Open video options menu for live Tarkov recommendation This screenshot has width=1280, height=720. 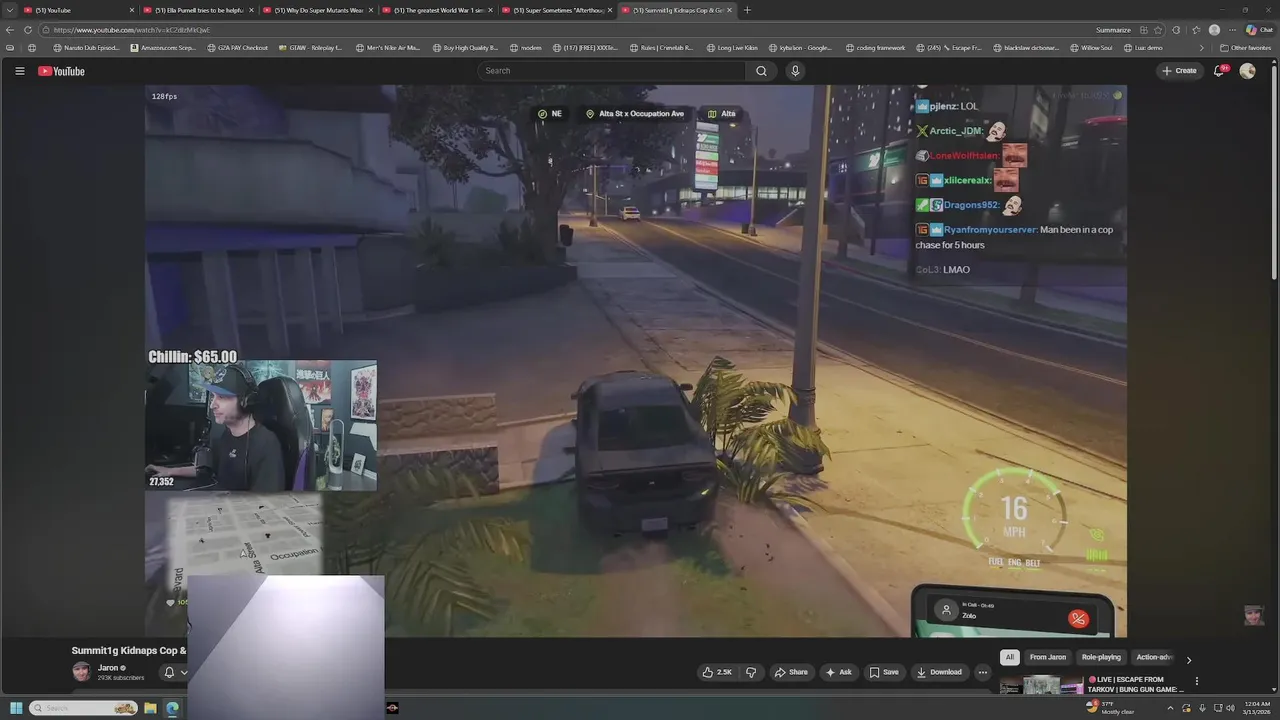click(1196, 681)
